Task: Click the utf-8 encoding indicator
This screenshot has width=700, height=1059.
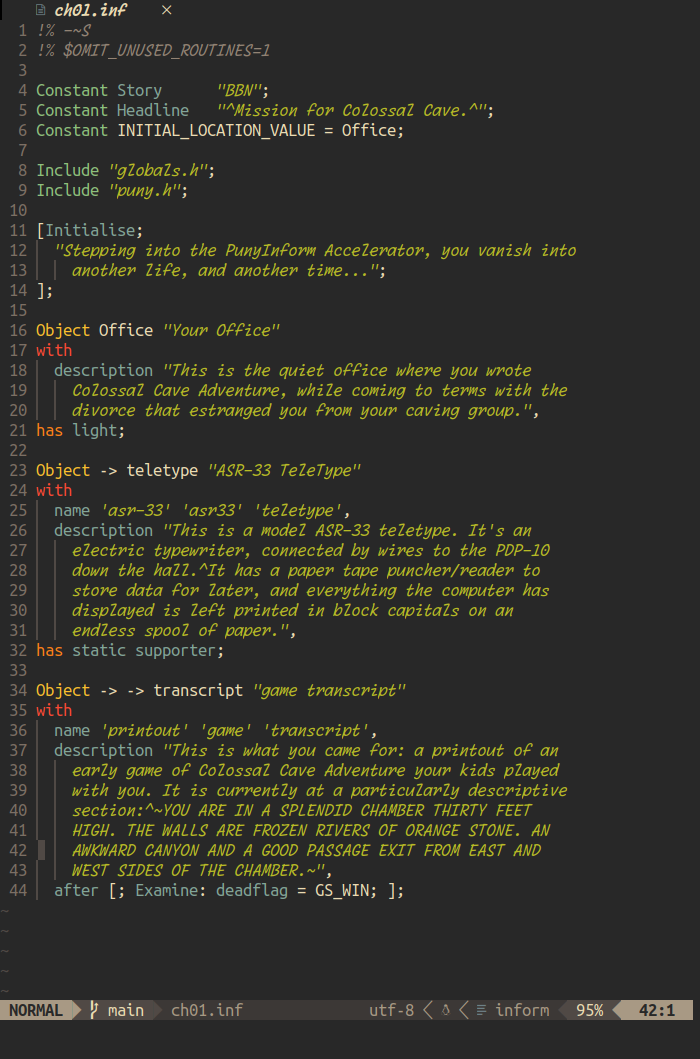Action: [391, 1010]
